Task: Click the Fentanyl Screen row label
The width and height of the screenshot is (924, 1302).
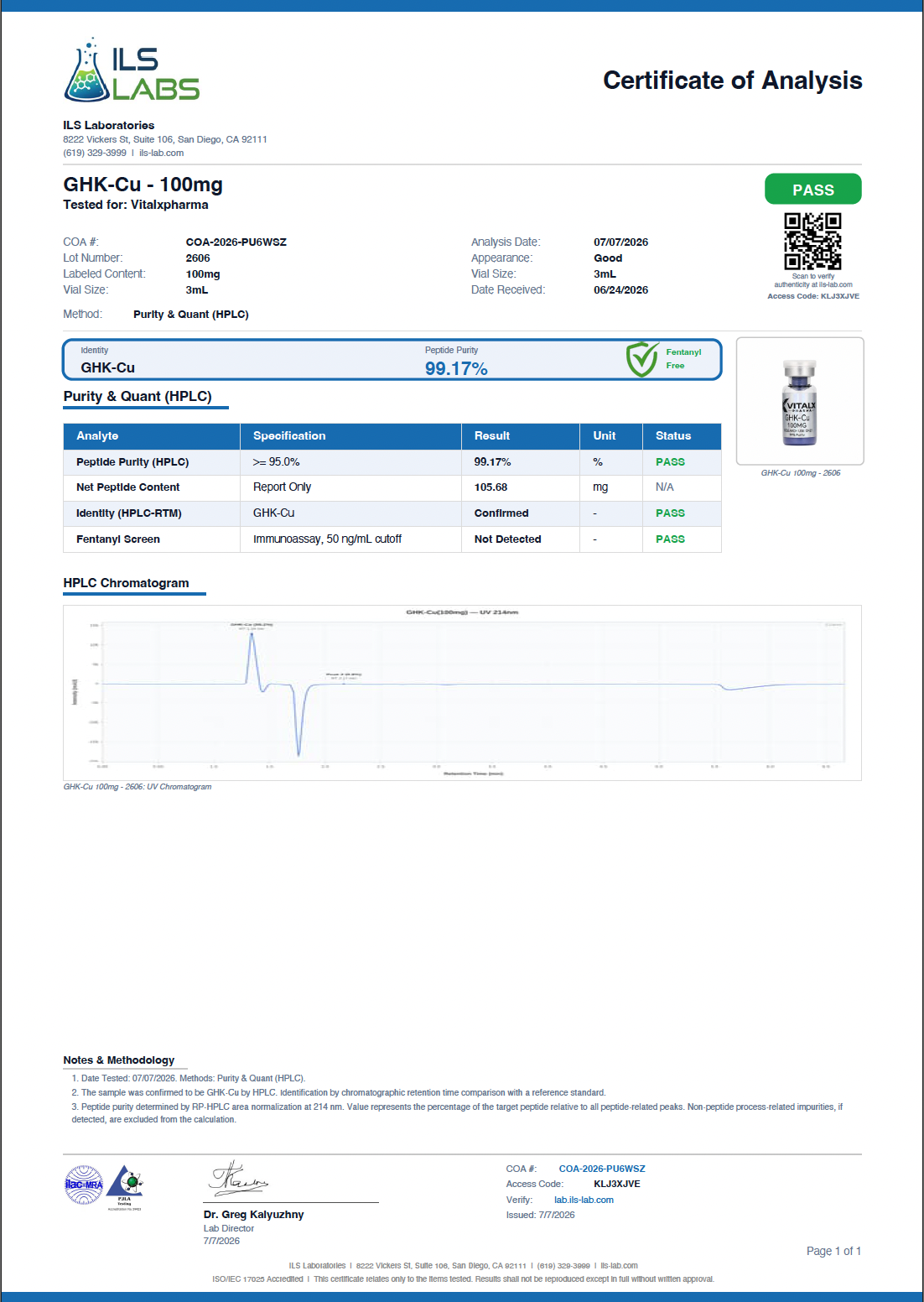Action: [x=118, y=539]
